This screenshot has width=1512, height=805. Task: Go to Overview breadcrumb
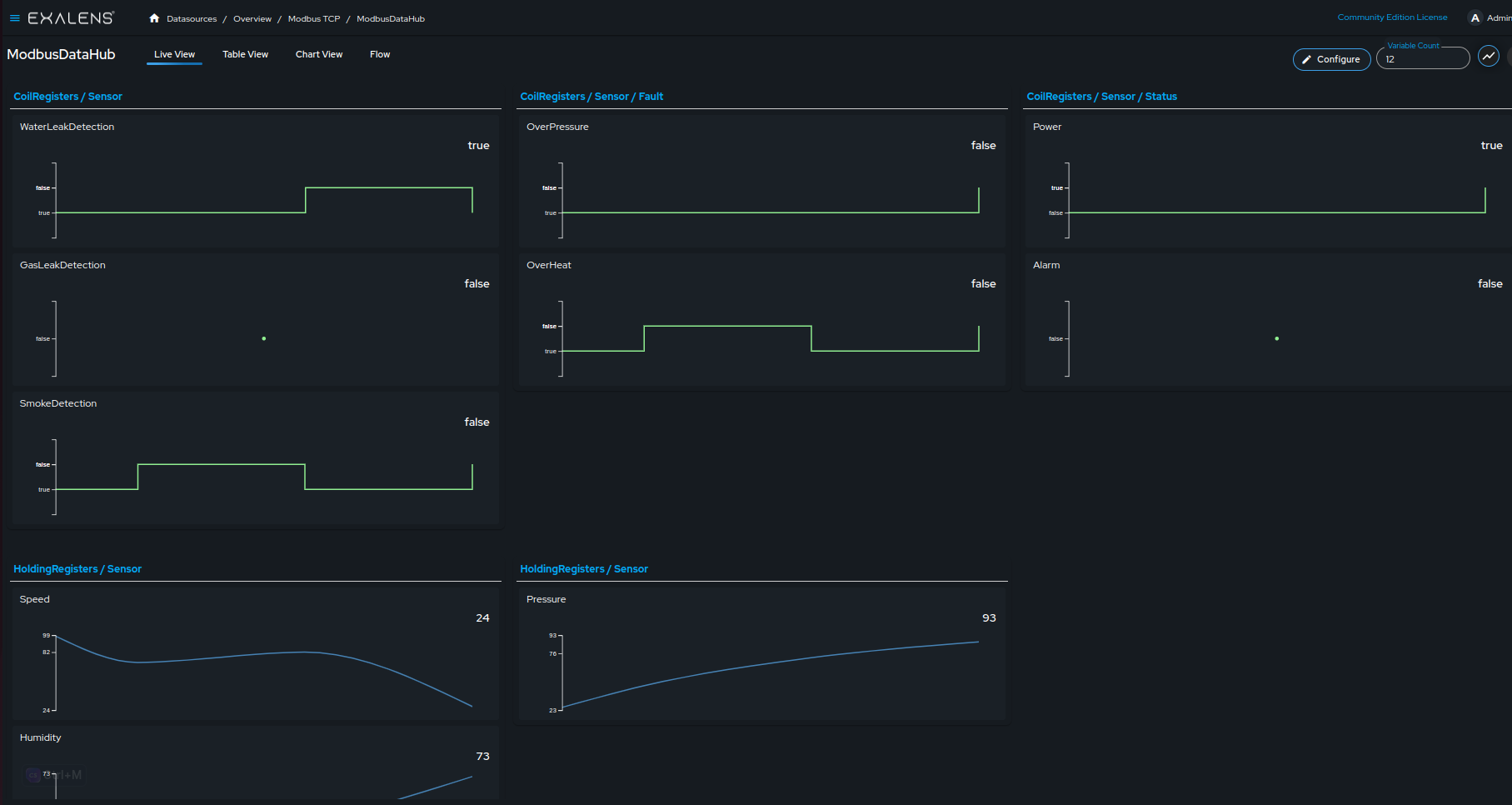pos(252,18)
